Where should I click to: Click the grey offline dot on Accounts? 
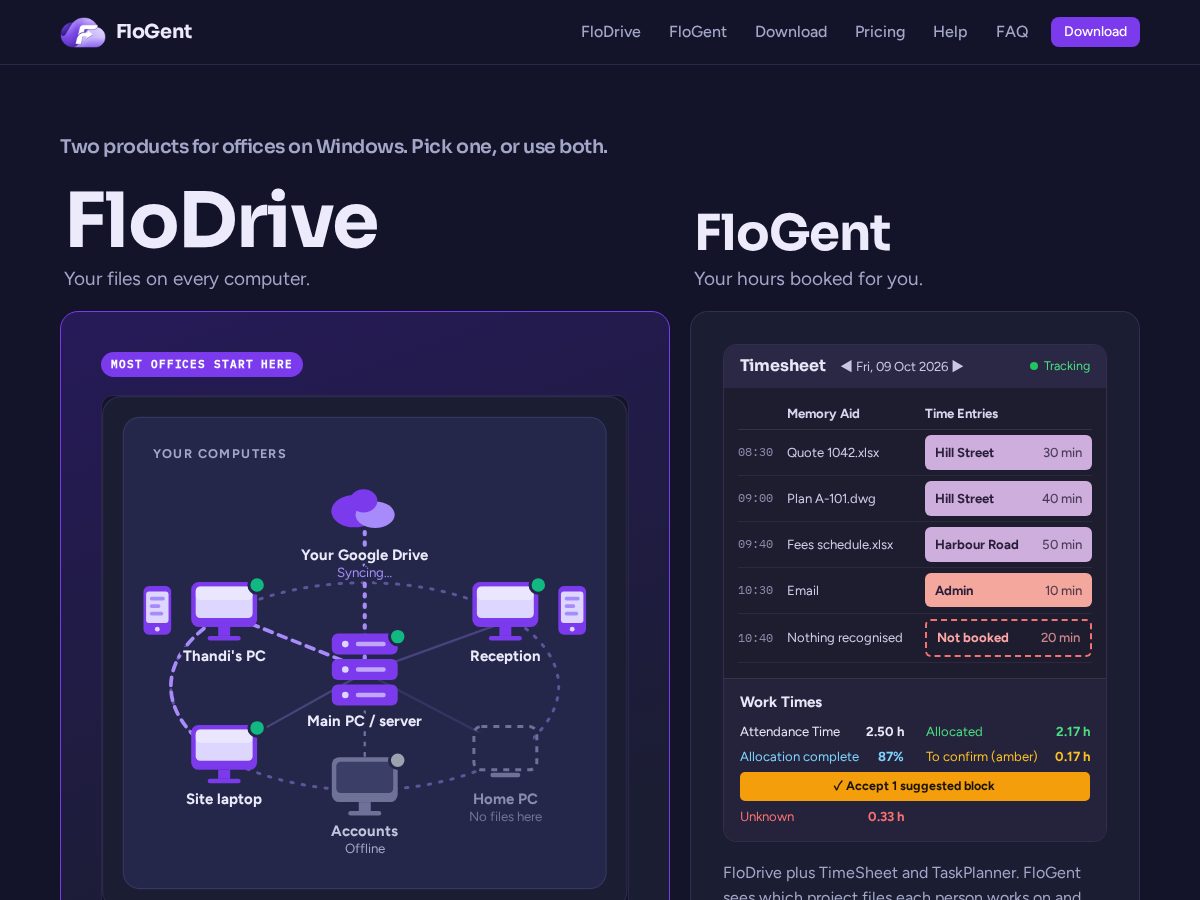(397, 760)
